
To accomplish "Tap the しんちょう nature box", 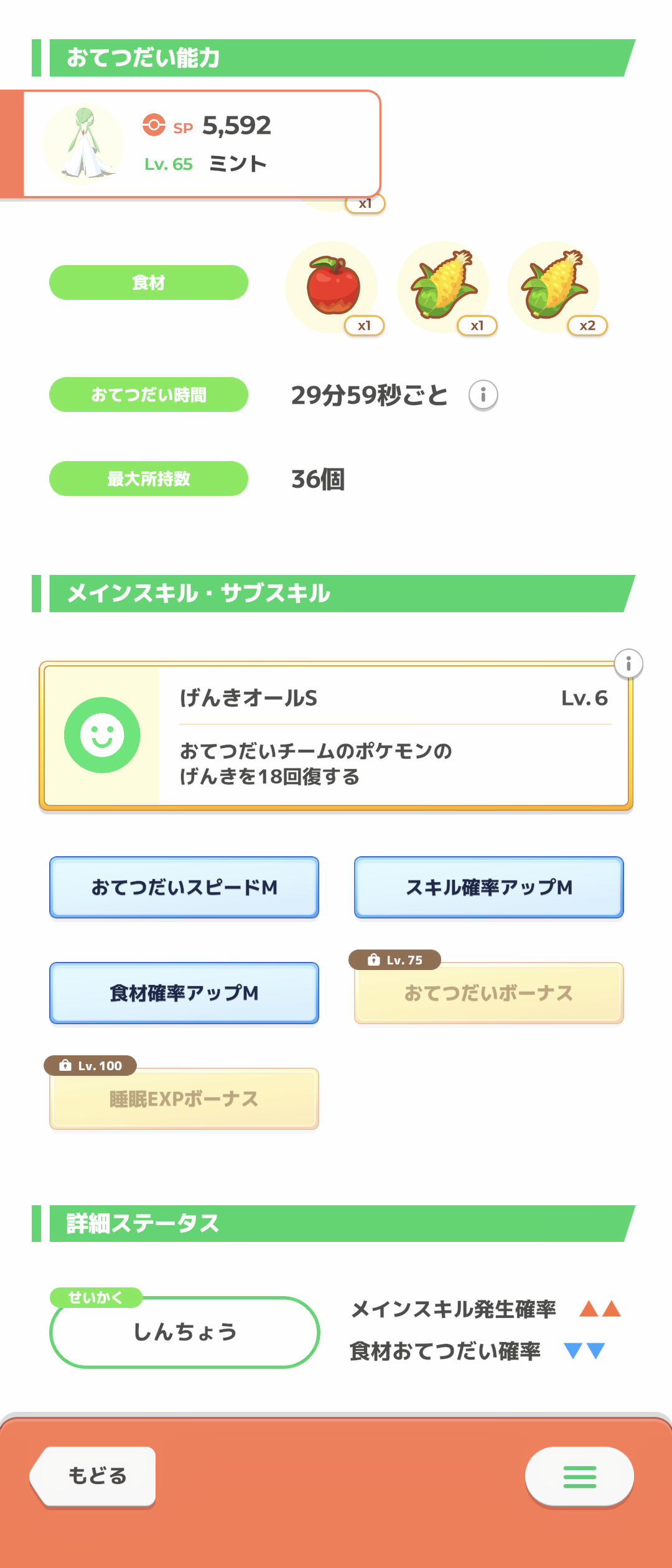I will 185,1332.
